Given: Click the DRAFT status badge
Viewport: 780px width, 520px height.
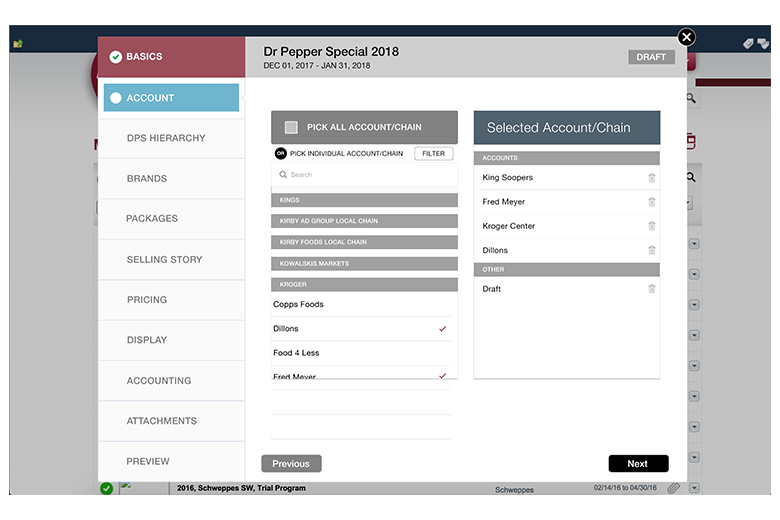Looking at the screenshot, I should tap(651, 57).
